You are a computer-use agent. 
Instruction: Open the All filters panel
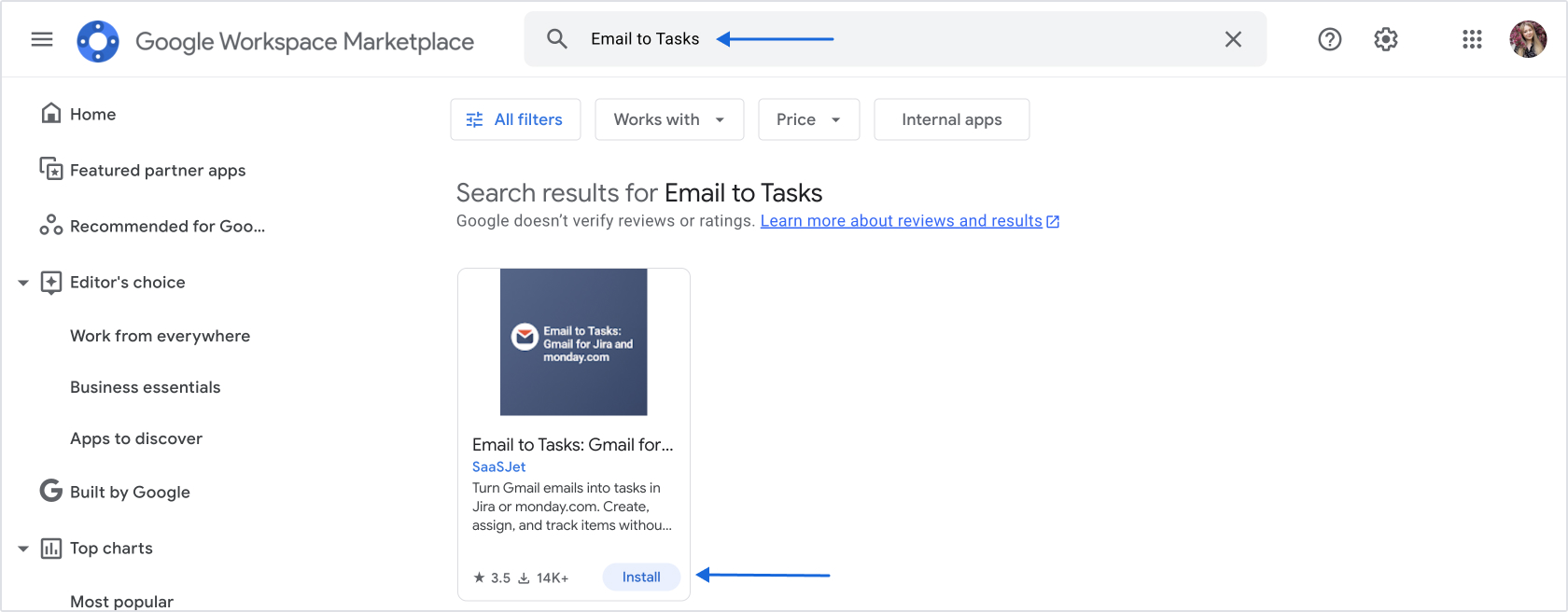tap(515, 119)
